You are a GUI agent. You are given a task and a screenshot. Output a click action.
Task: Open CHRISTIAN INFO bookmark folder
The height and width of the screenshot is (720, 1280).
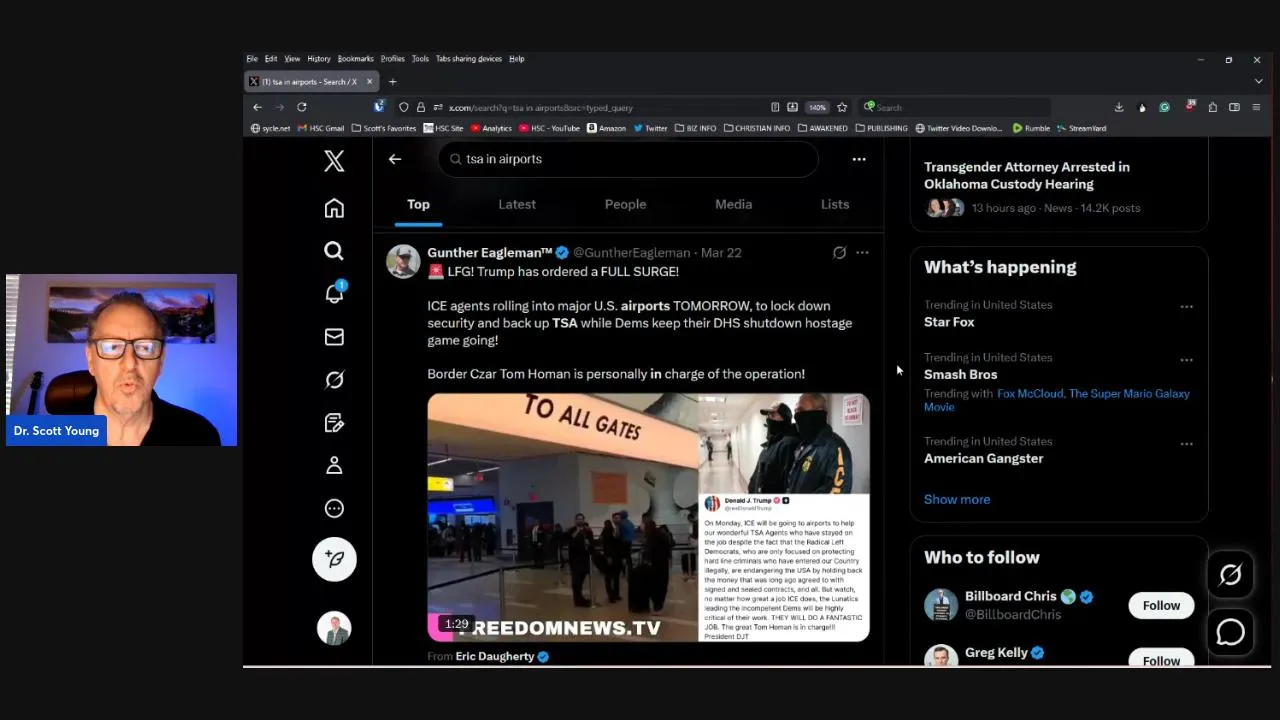(x=757, y=128)
